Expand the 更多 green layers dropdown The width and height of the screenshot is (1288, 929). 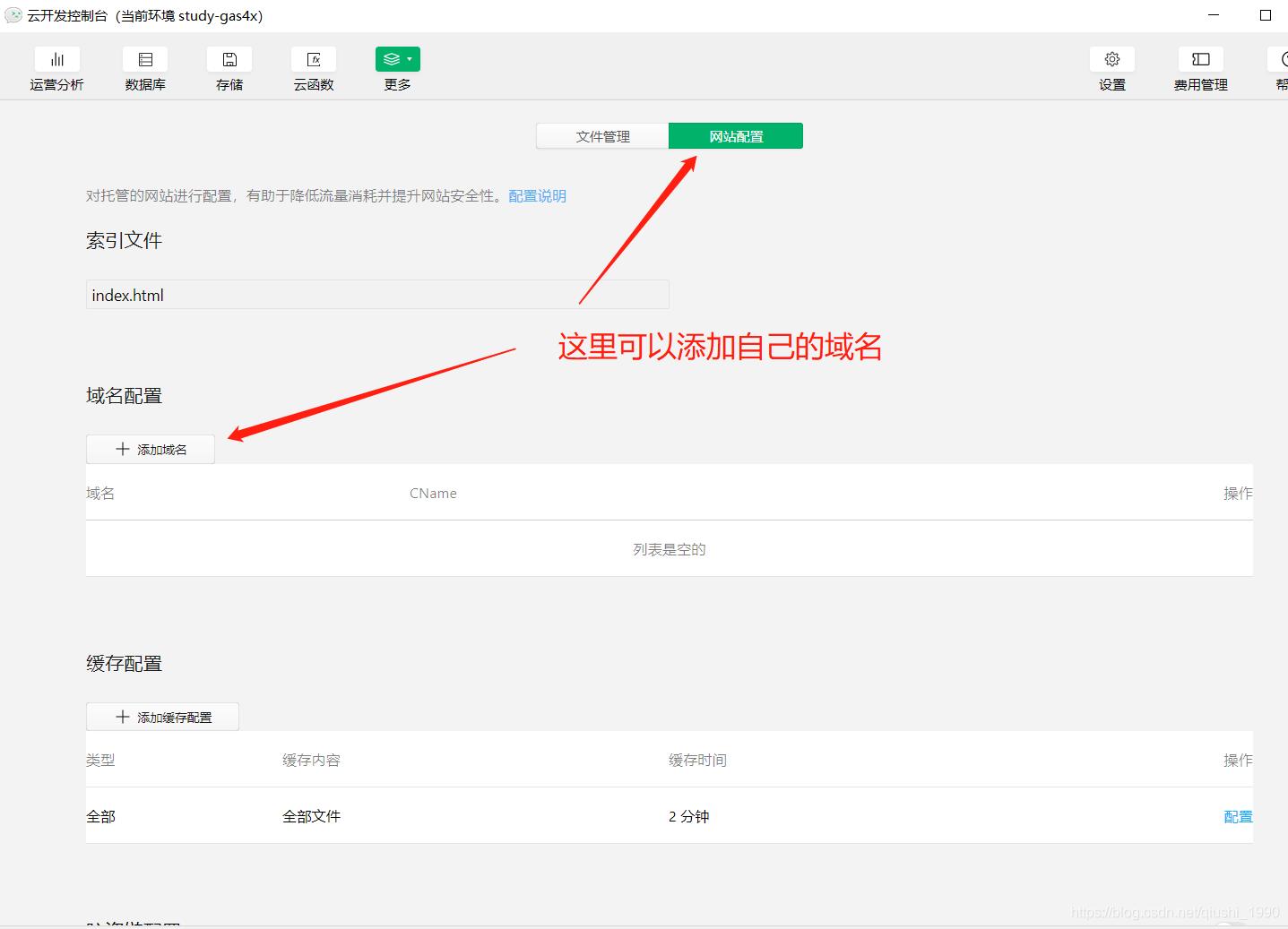[x=398, y=59]
